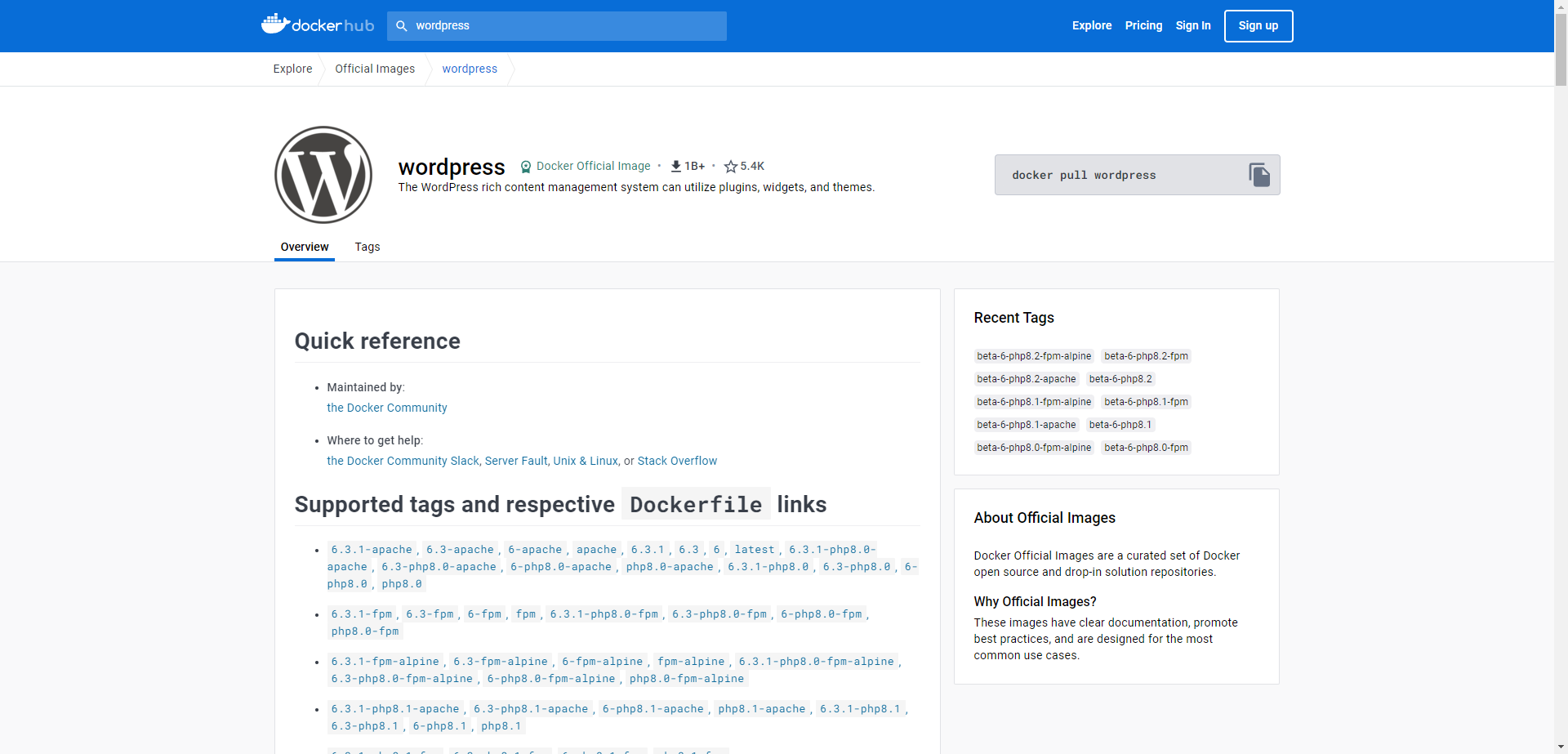Open Explore in the top navigation

tap(1092, 26)
